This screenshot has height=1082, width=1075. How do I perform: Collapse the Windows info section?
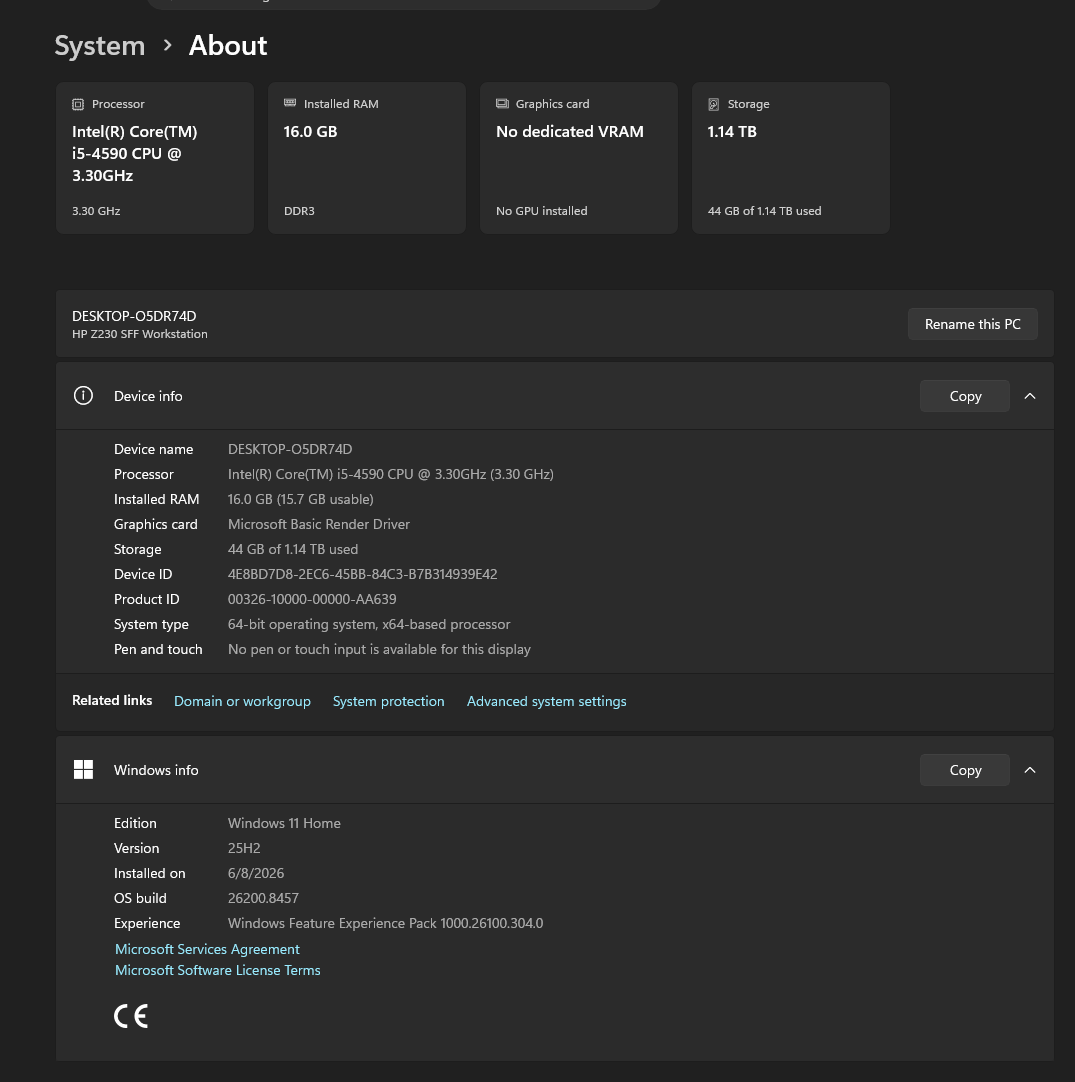coord(1030,770)
